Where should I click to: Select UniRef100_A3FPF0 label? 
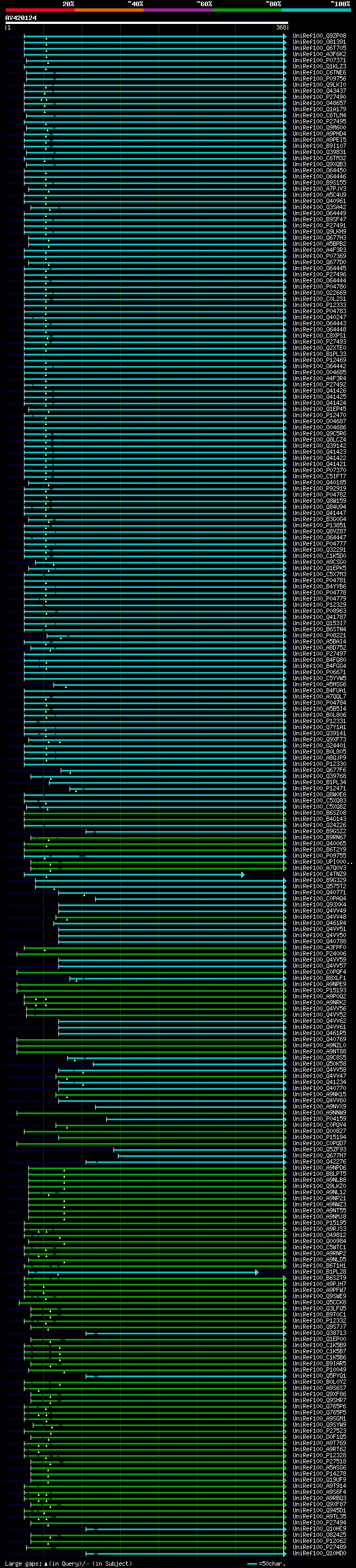point(319,947)
